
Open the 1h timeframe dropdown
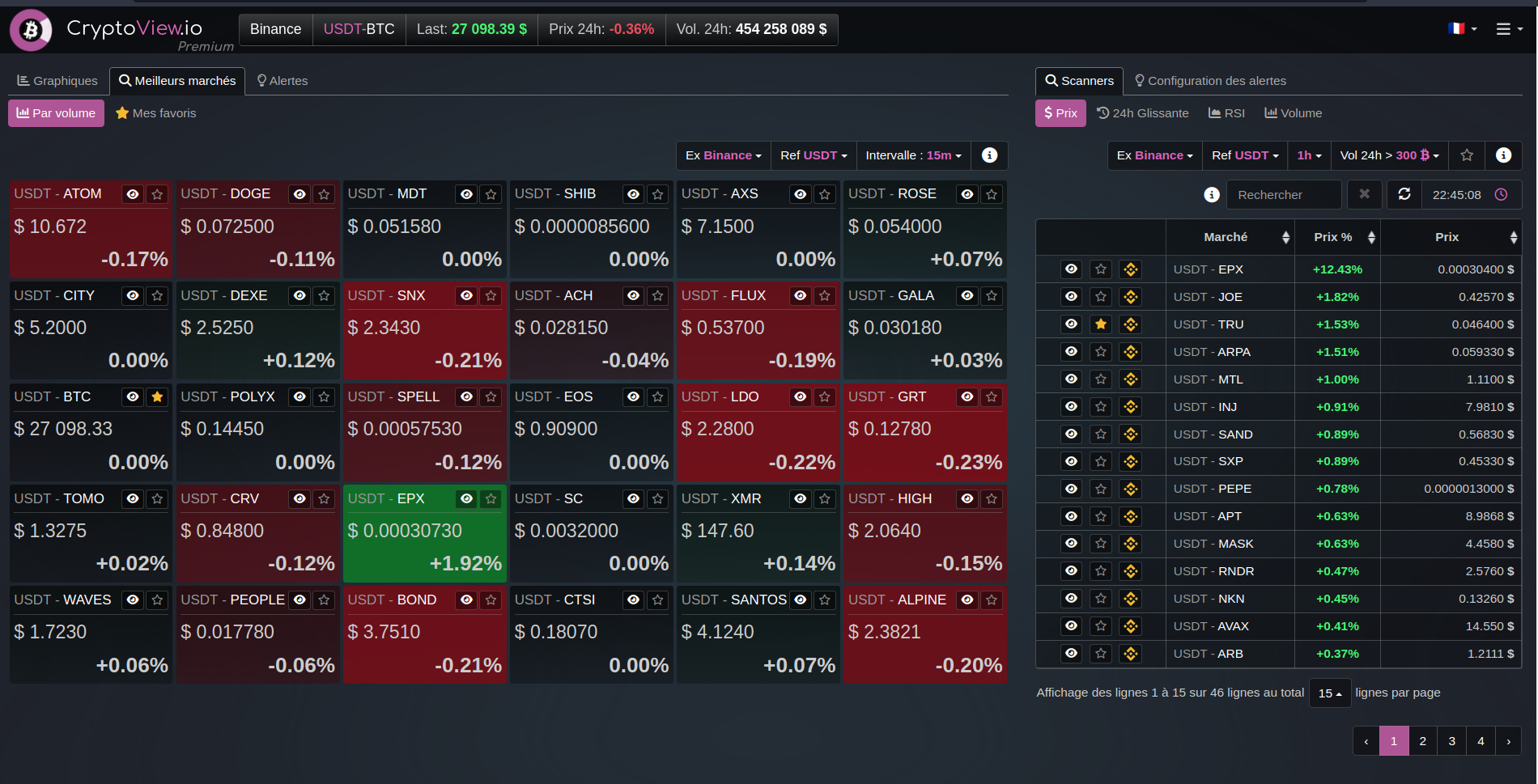pos(1309,155)
